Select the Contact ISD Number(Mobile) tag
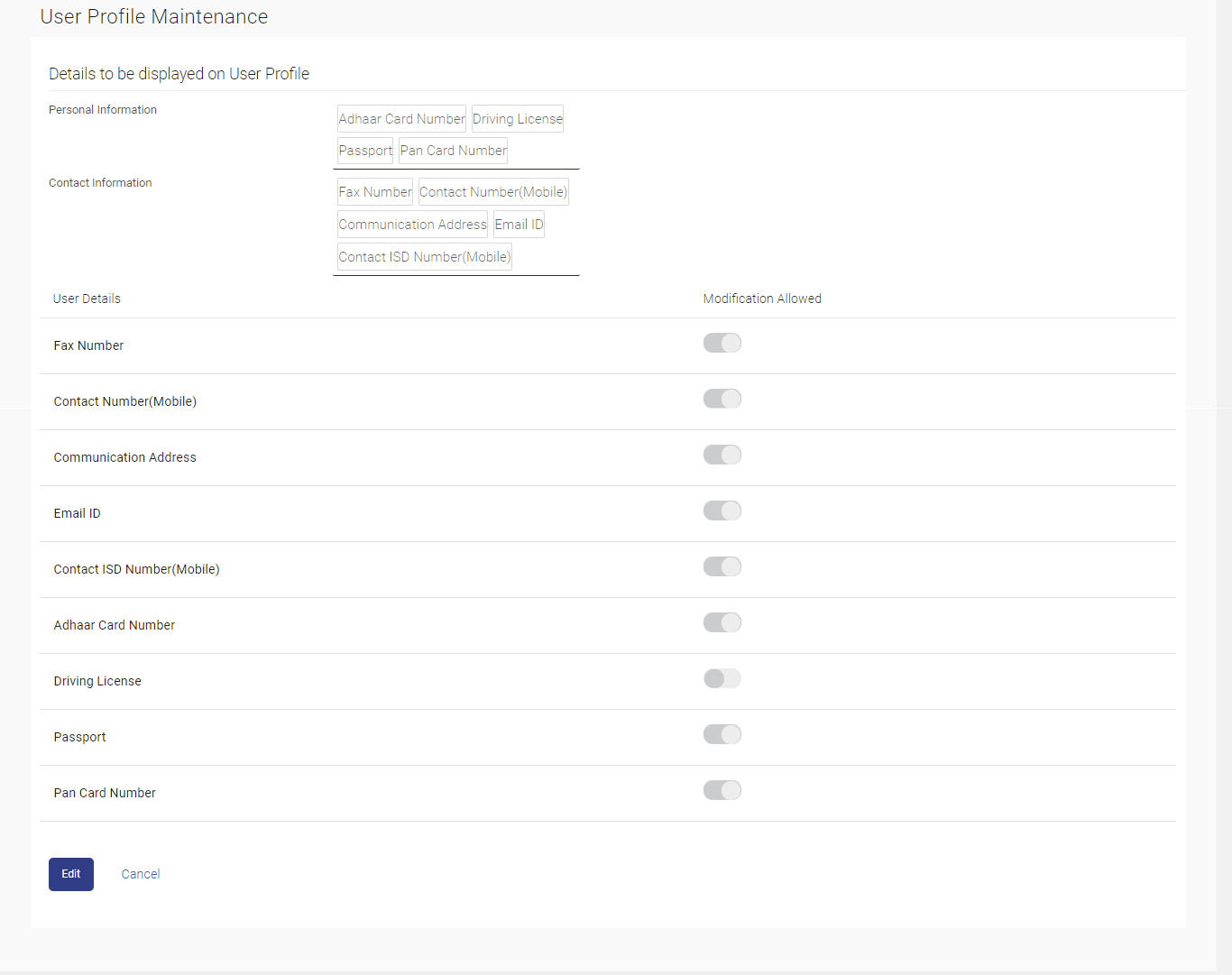 [x=424, y=257]
